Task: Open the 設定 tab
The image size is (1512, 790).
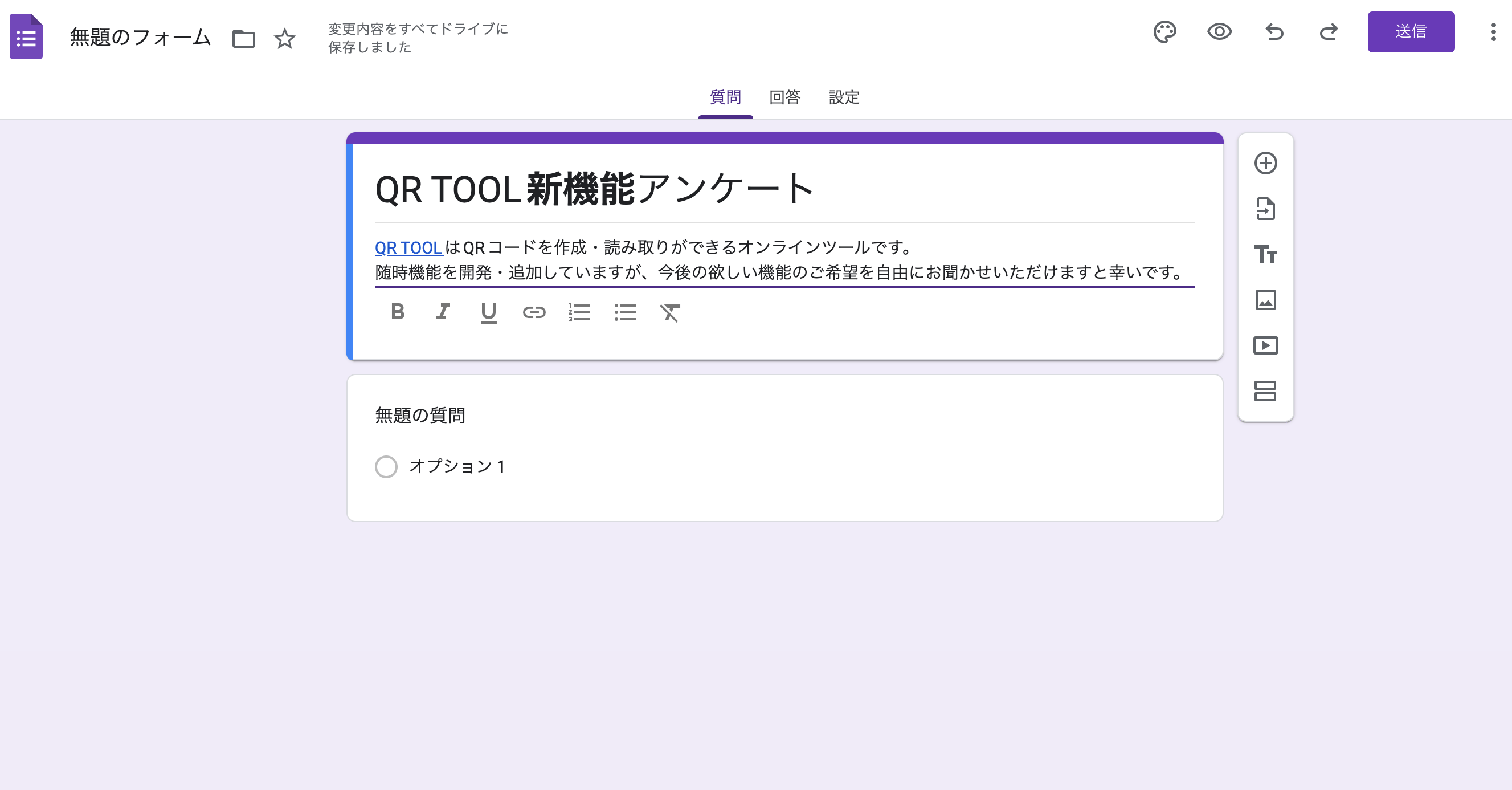Action: coord(844,97)
